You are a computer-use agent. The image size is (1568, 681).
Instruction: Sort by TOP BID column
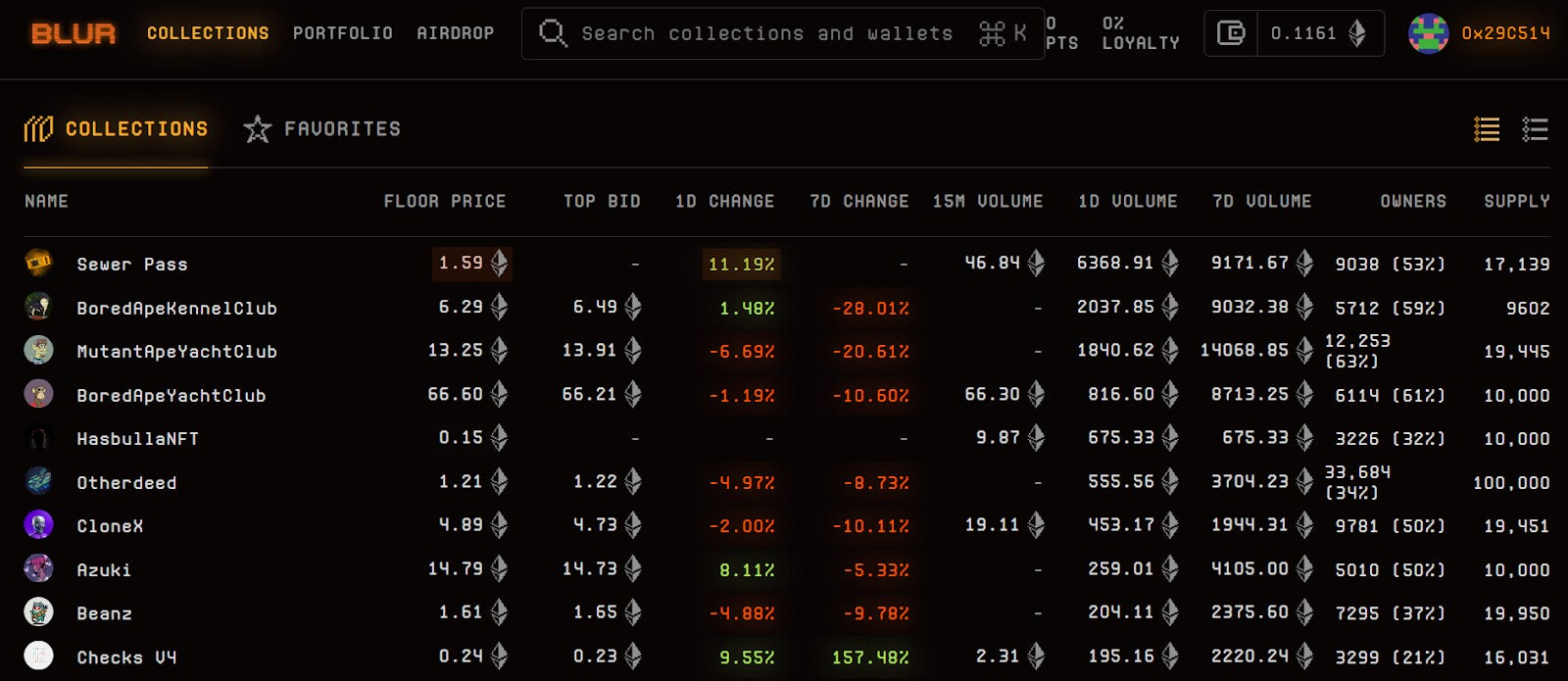click(x=602, y=201)
